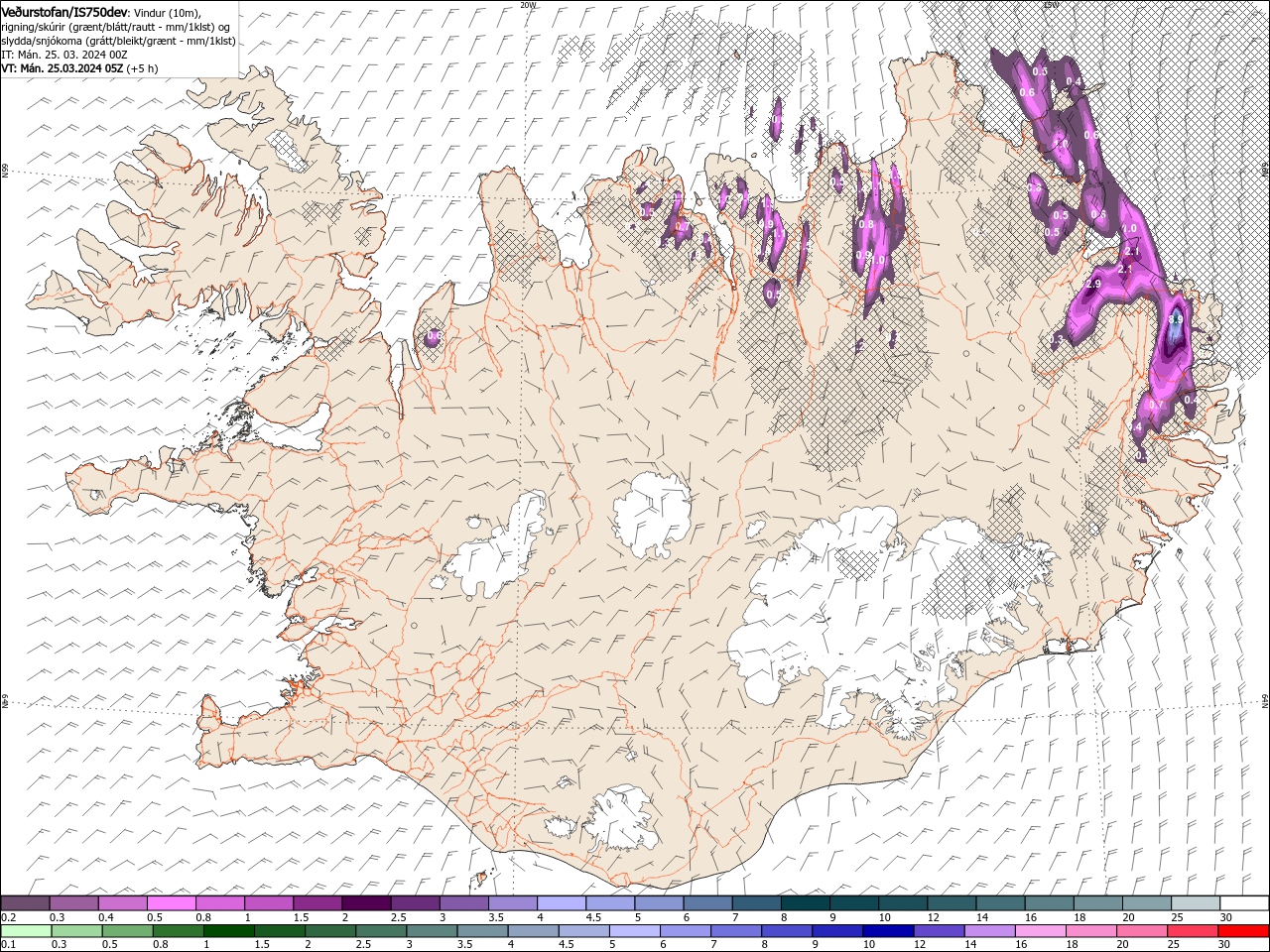Select the white 30 swatch on the snow scale
1270x952 pixels.
point(1244,903)
